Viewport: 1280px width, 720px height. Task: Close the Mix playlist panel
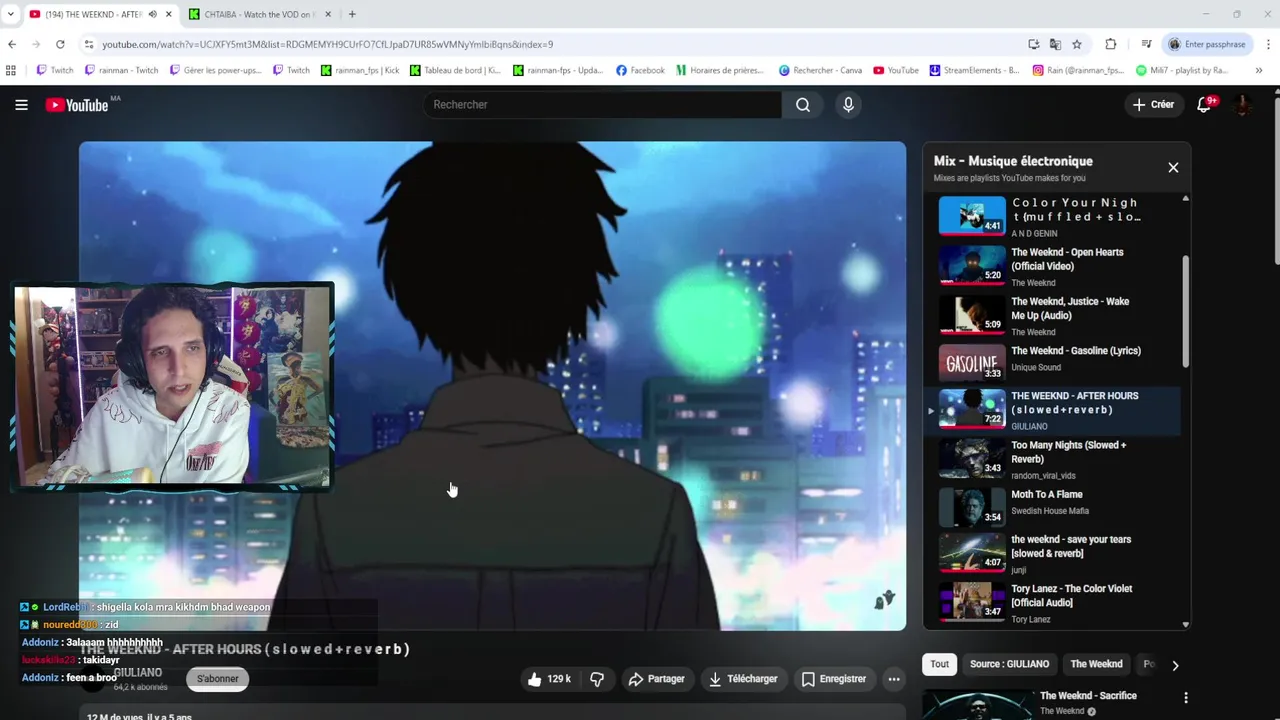tap(1173, 168)
